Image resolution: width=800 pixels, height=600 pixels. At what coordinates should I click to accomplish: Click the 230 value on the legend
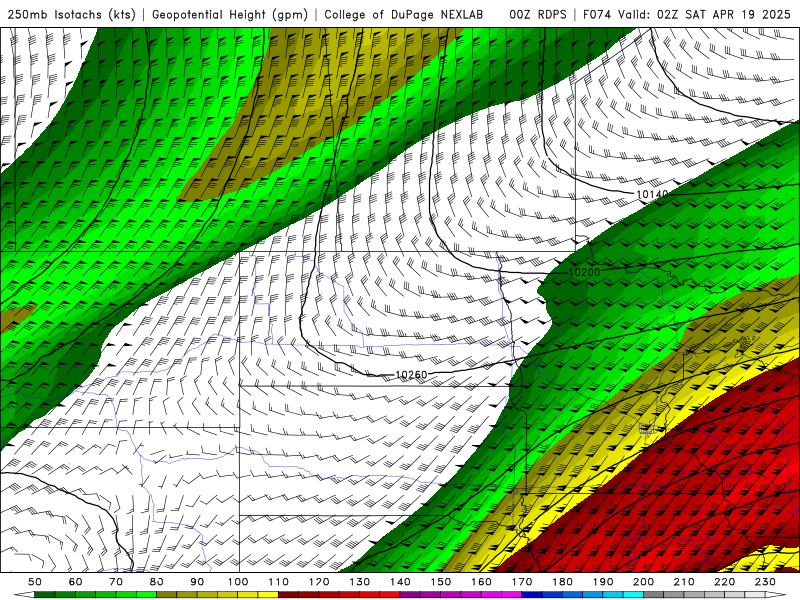pyautogui.click(x=765, y=582)
